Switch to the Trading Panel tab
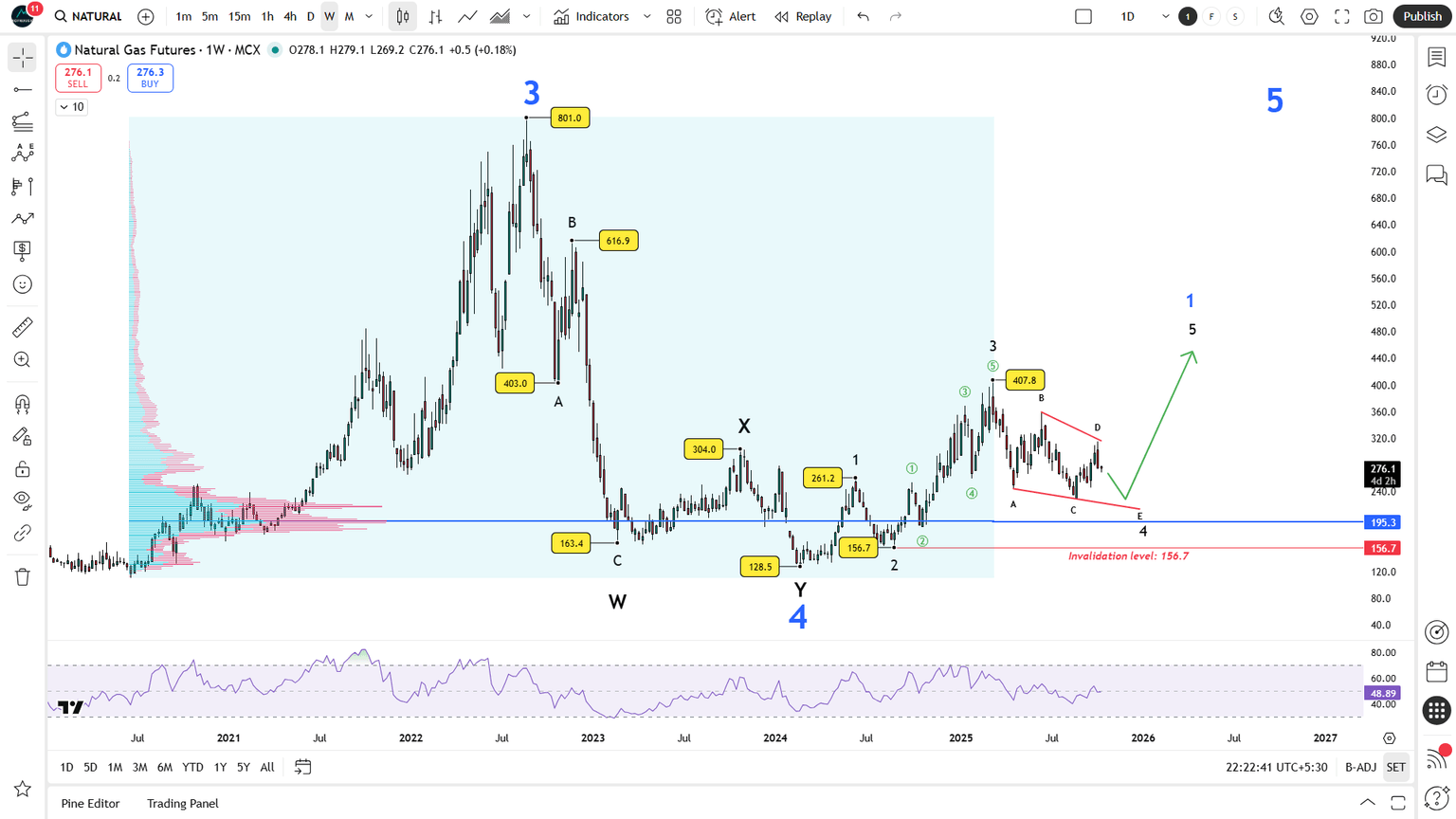This screenshot has height=819, width=1456. point(182,803)
